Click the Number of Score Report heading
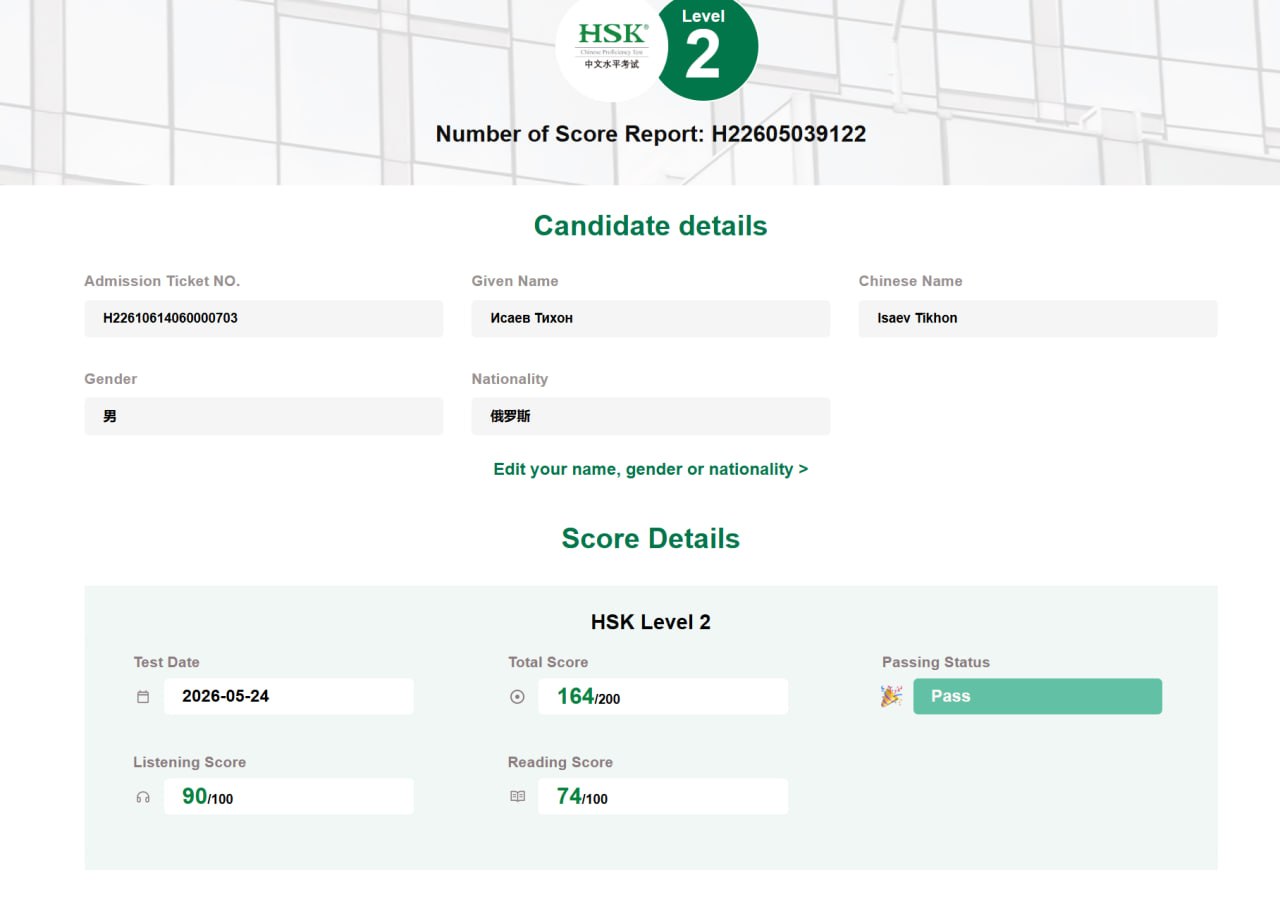The width and height of the screenshot is (1280, 906). coord(651,134)
